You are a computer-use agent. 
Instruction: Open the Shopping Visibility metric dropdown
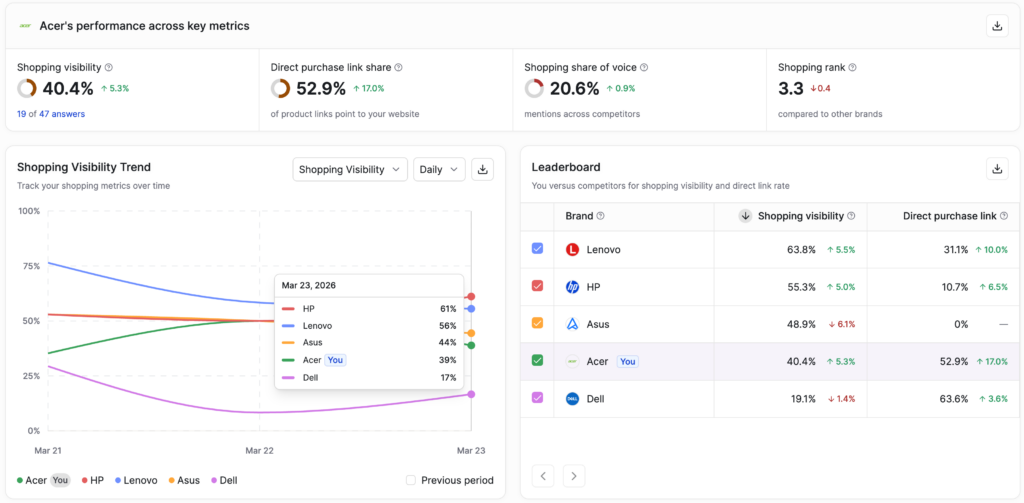point(350,170)
